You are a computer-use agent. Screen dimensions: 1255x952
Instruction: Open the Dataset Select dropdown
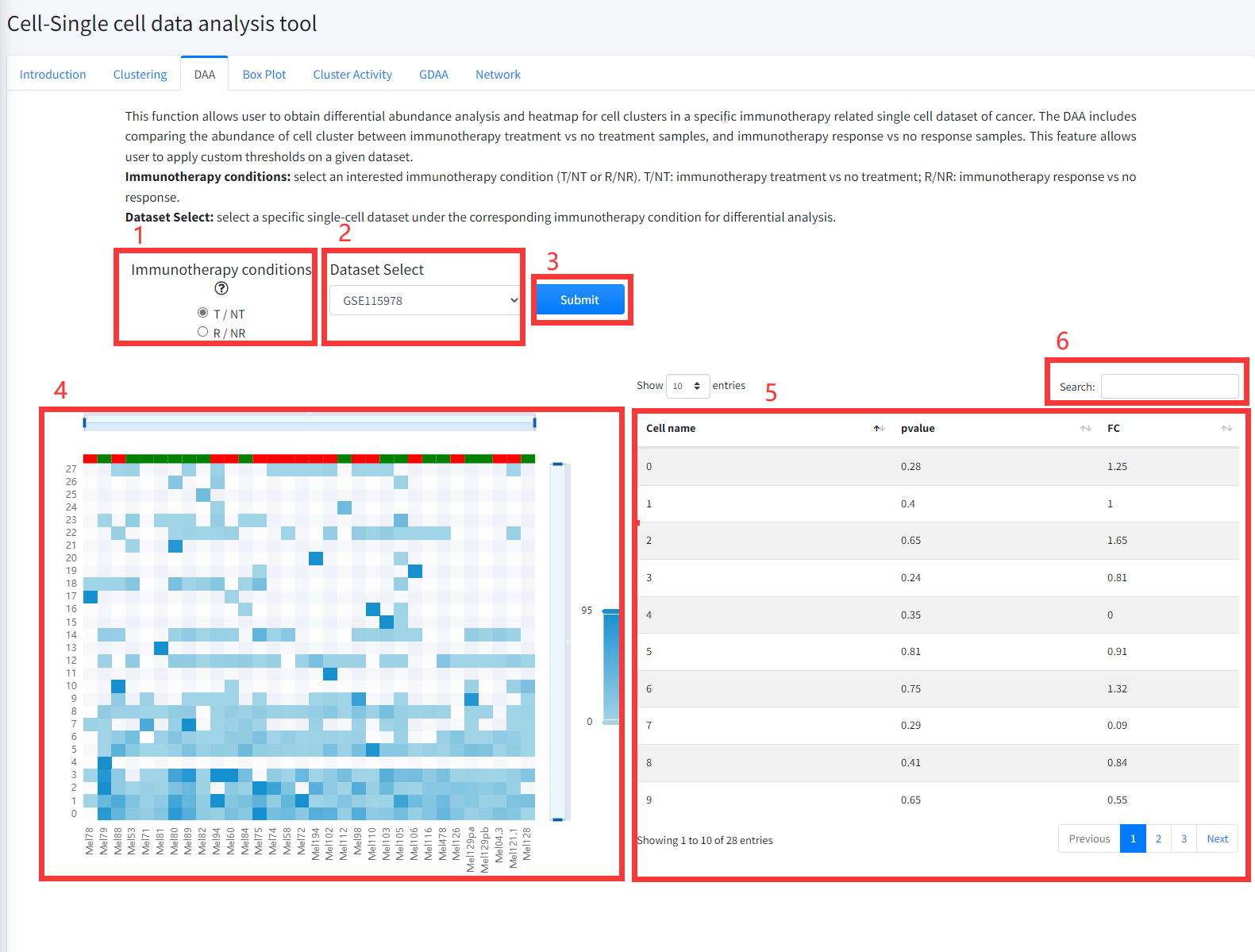(x=425, y=301)
